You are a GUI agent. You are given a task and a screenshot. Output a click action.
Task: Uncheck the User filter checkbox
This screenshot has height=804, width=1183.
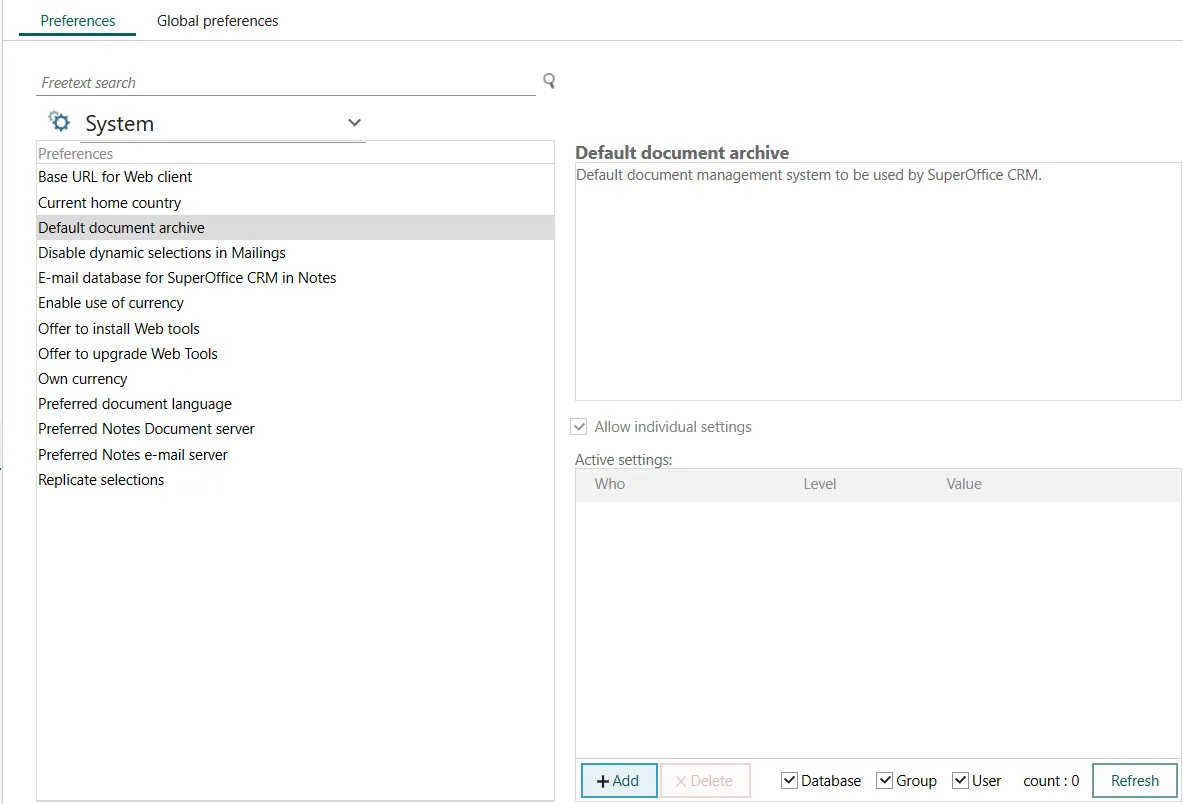(x=961, y=781)
